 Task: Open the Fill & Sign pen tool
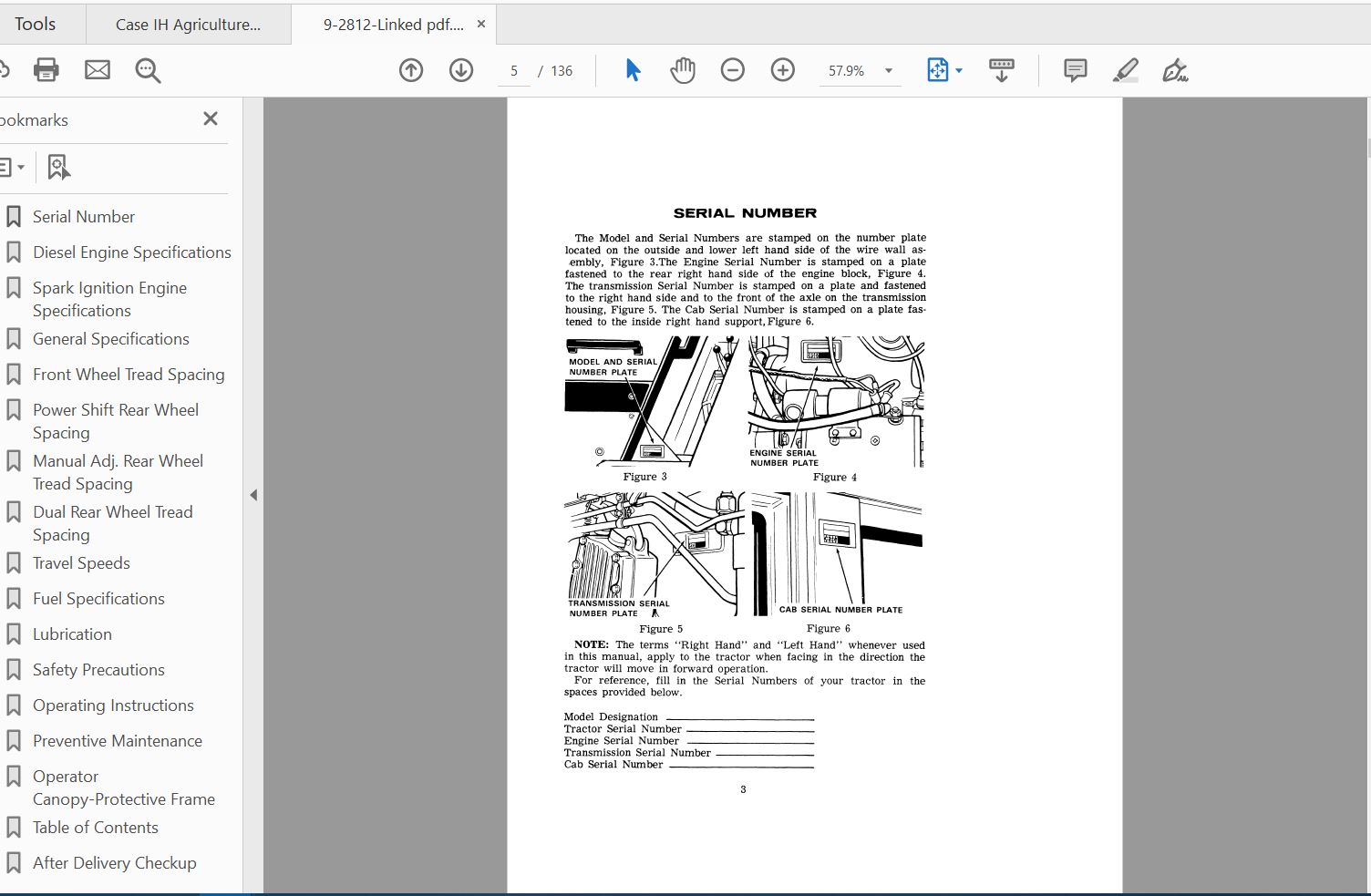[1175, 69]
